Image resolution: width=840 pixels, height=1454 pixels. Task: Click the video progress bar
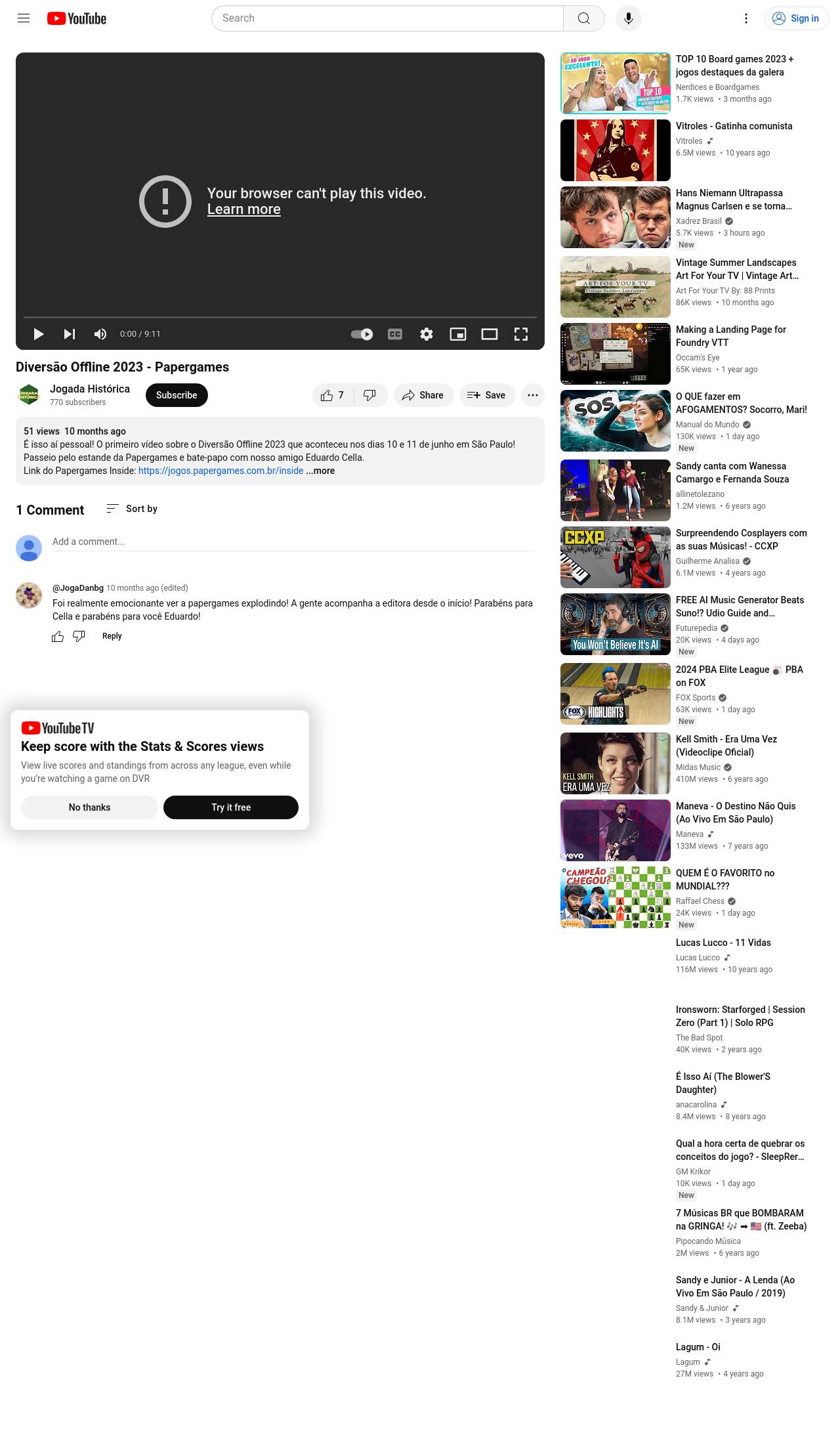click(x=280, y=317)
